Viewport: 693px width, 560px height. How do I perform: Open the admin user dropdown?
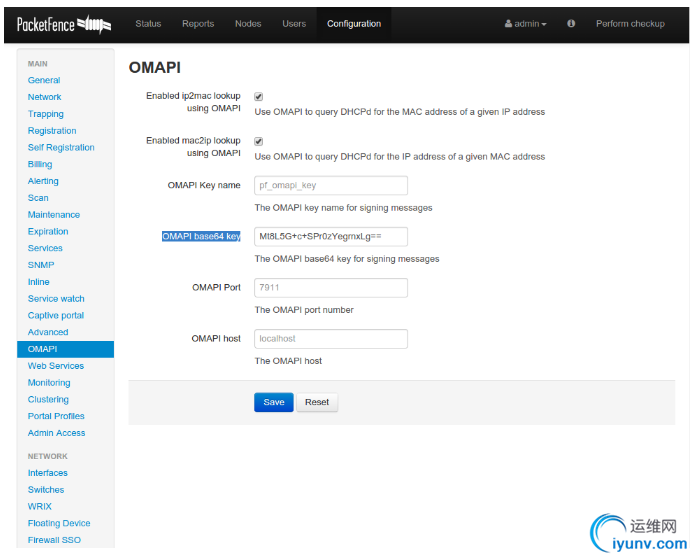tap(525, 24)
